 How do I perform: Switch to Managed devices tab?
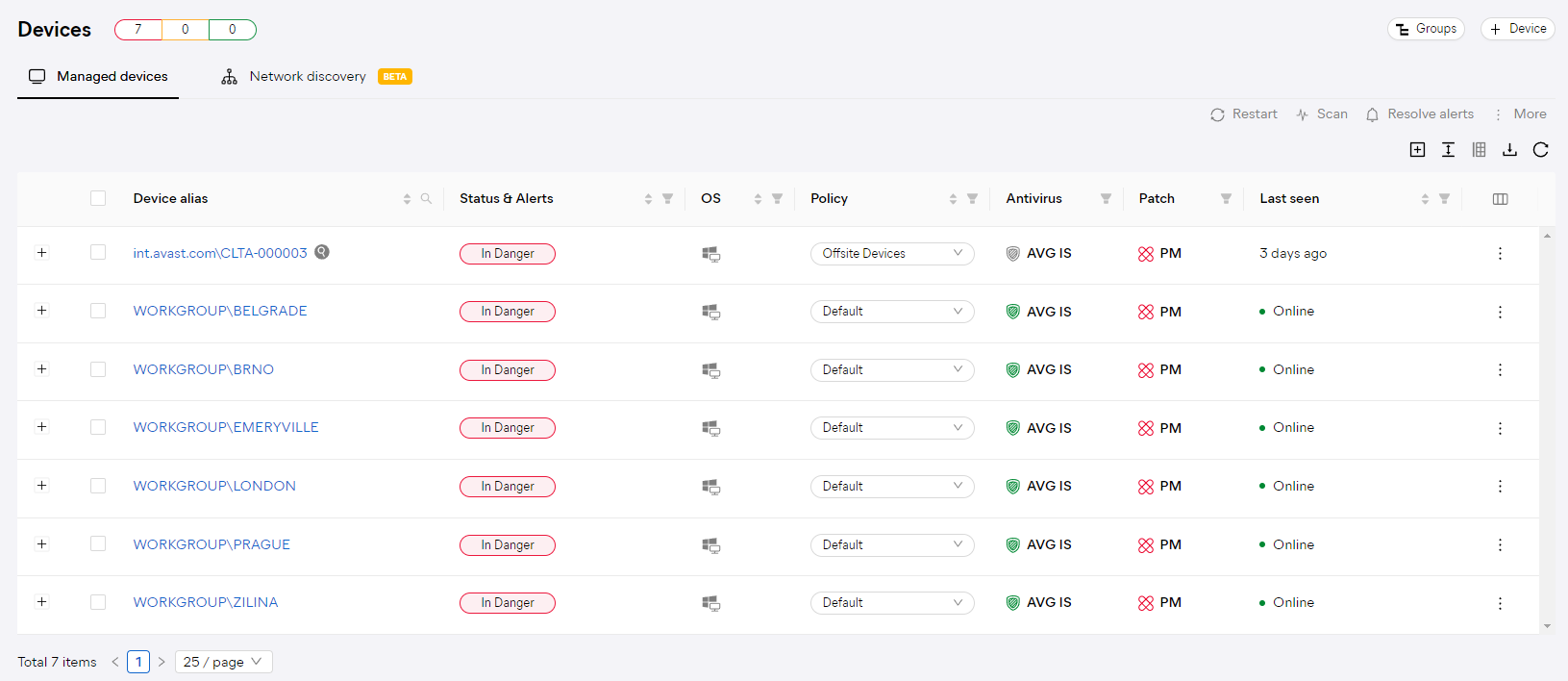click(98, 76)
